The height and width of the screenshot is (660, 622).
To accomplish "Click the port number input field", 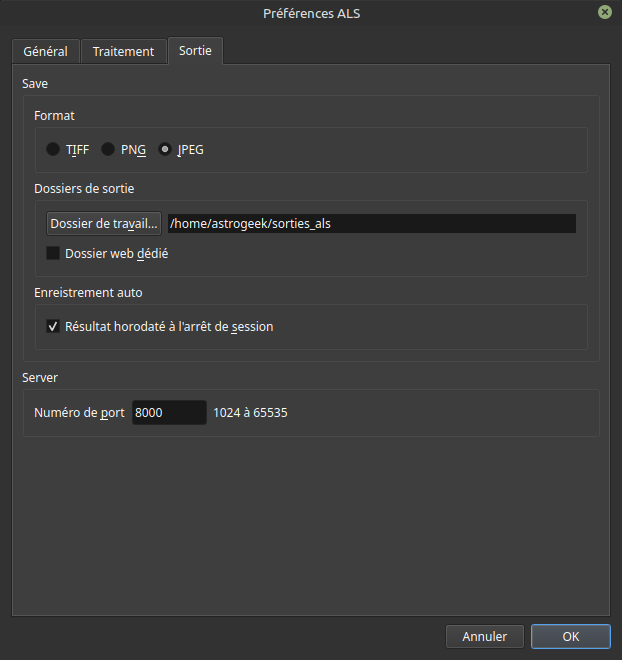I will click(168, 412).
